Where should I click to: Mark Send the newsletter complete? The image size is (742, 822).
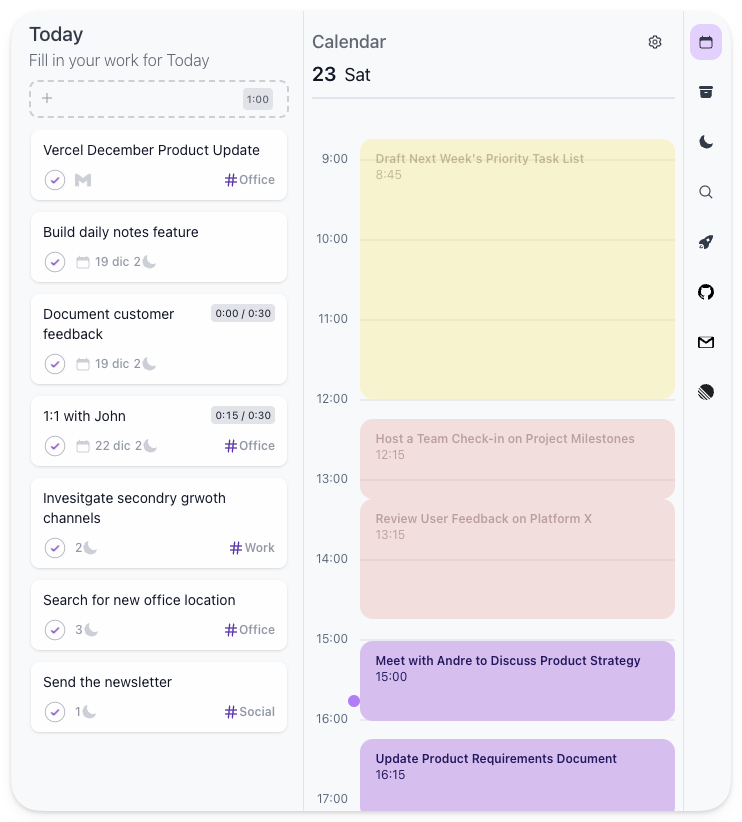55,711
